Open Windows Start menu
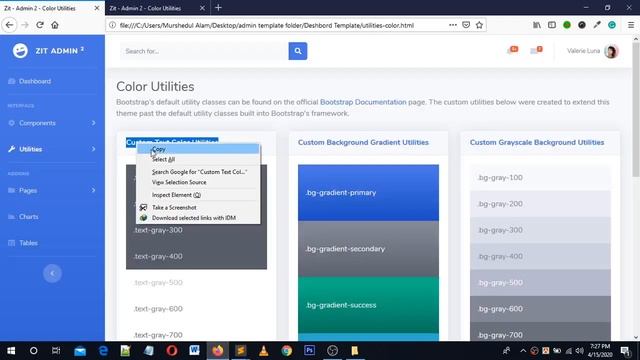Screen dimensions: 640x360 11,351
